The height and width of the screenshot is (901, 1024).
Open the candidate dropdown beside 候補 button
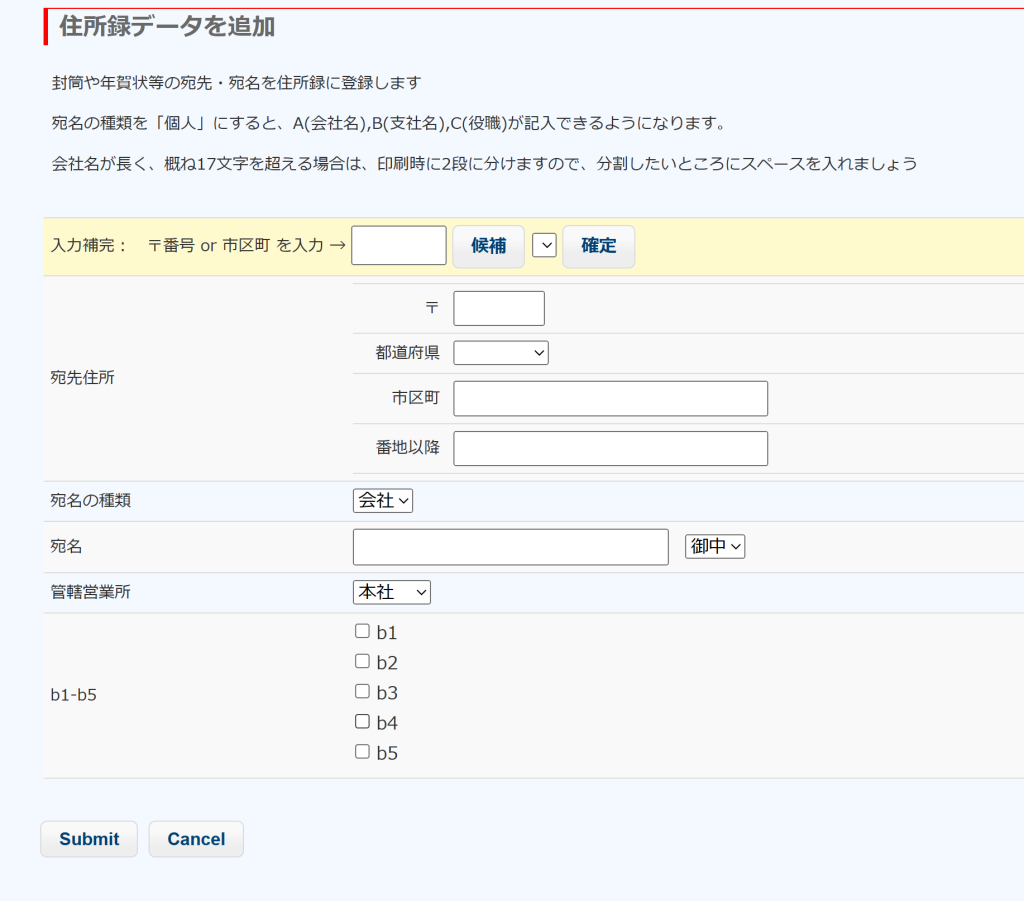(543, 245)
